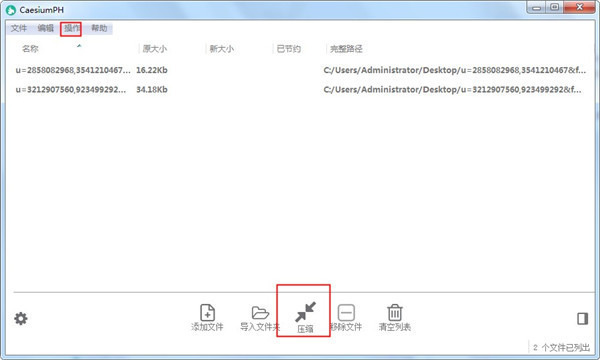Viewport: 600px width, 360px height.
Task: Maximize the CaesiumPH window
Action: (x=554, y=7)
